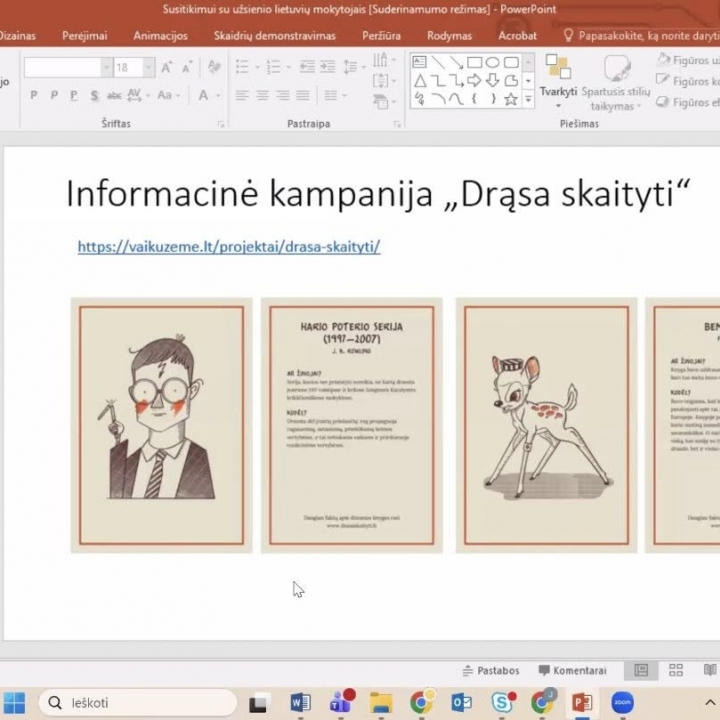Viewport: 720px width, 720px height.
Task: Click the Ieškoti taskbar search field
Action: point(138,702)
